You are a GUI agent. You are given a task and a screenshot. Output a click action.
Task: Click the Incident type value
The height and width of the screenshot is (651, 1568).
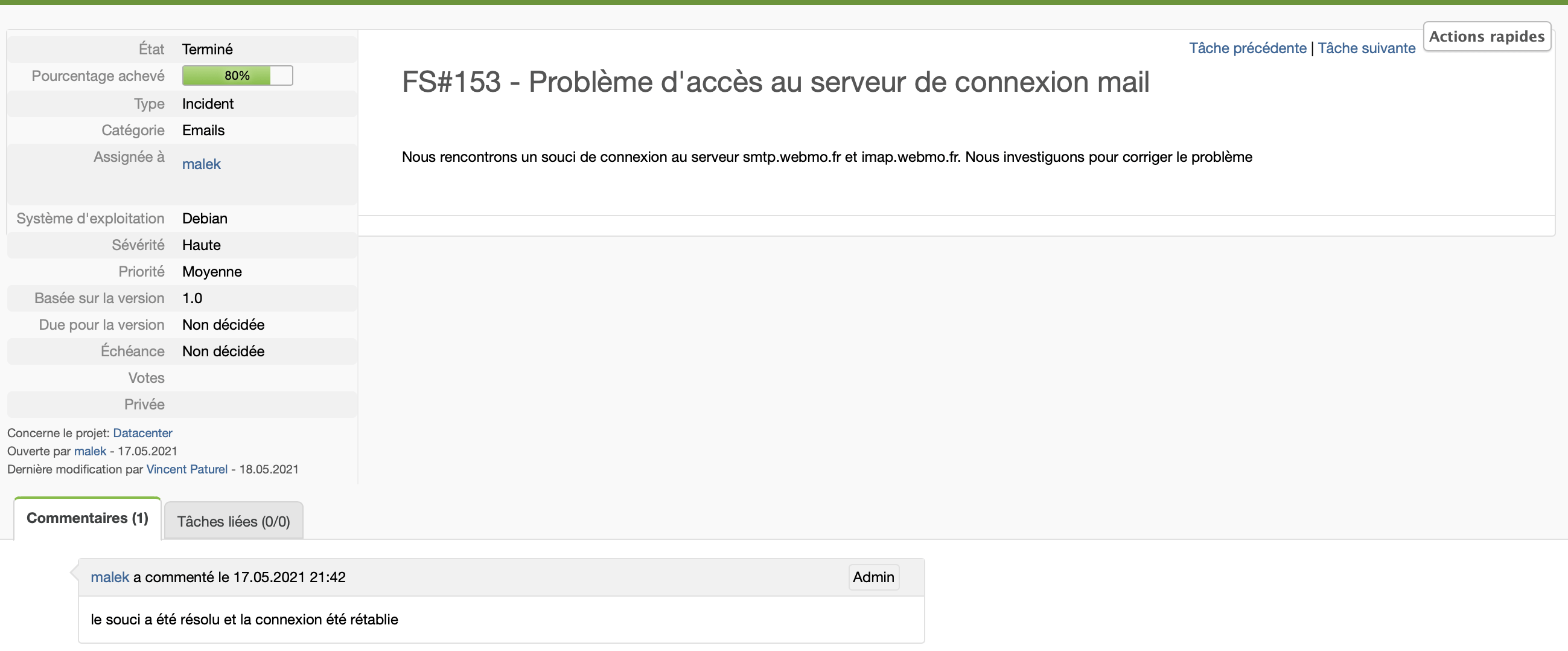tap(208, 103)
